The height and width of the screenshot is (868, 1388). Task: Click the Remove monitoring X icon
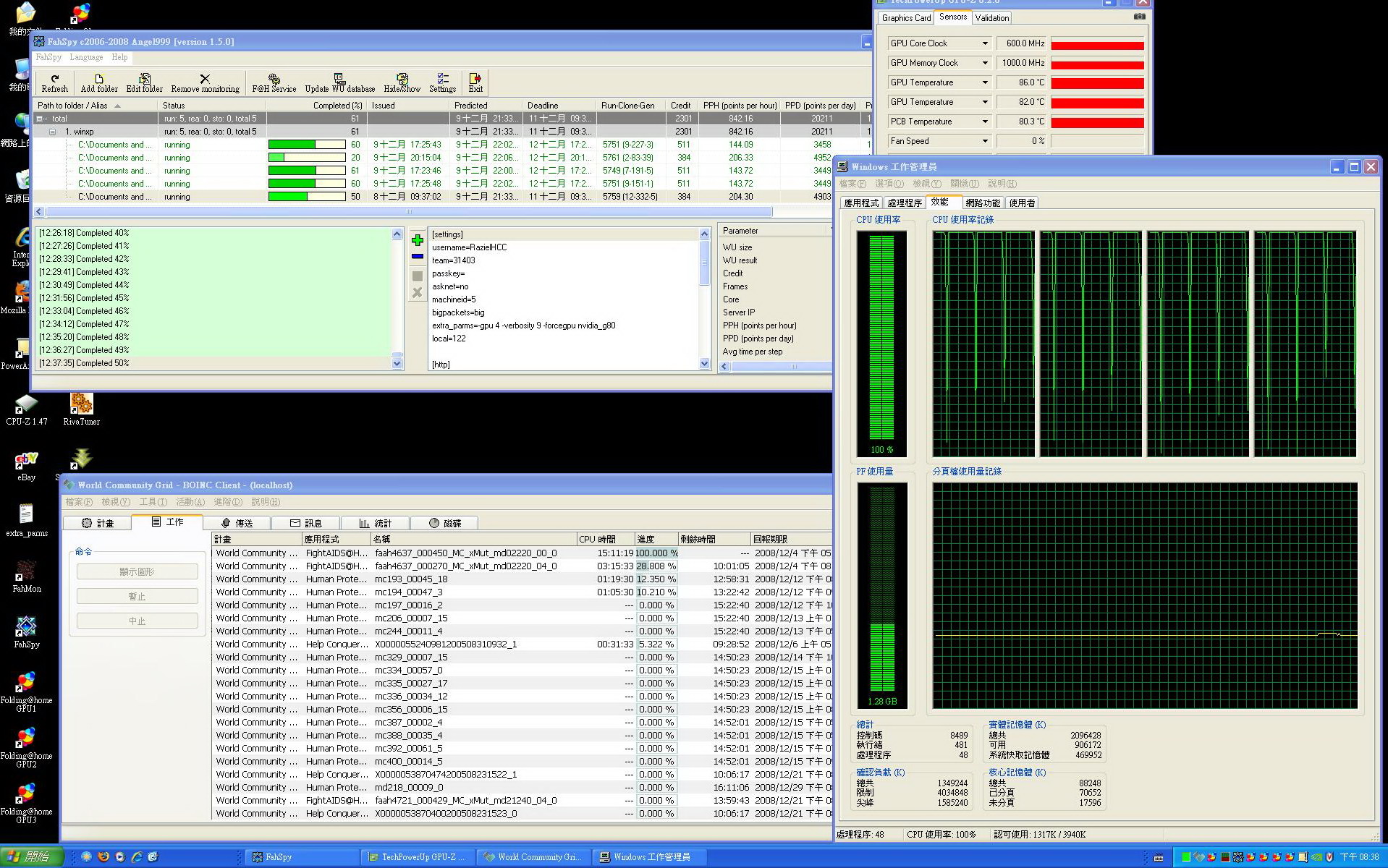click(x=205, y=83)
